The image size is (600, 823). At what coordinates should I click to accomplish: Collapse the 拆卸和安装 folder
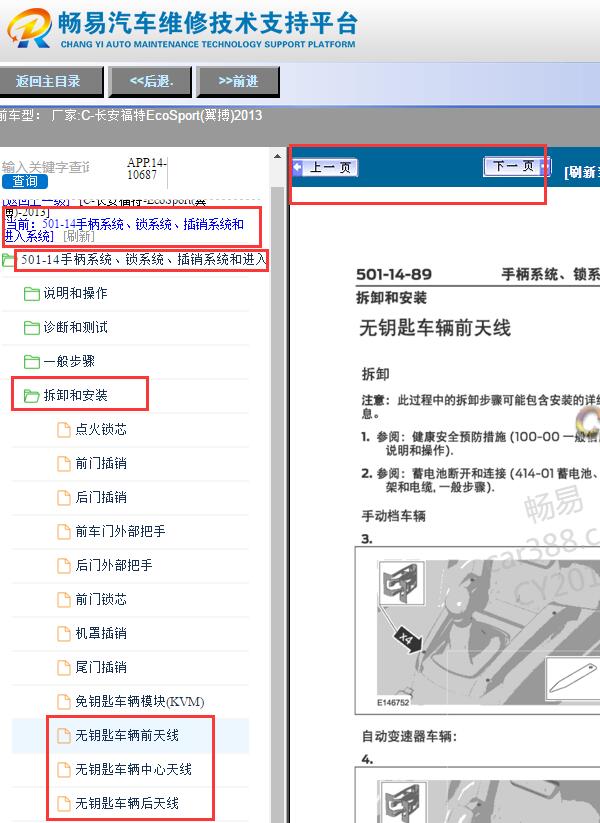pyautogui.click(x=75, y=395)
